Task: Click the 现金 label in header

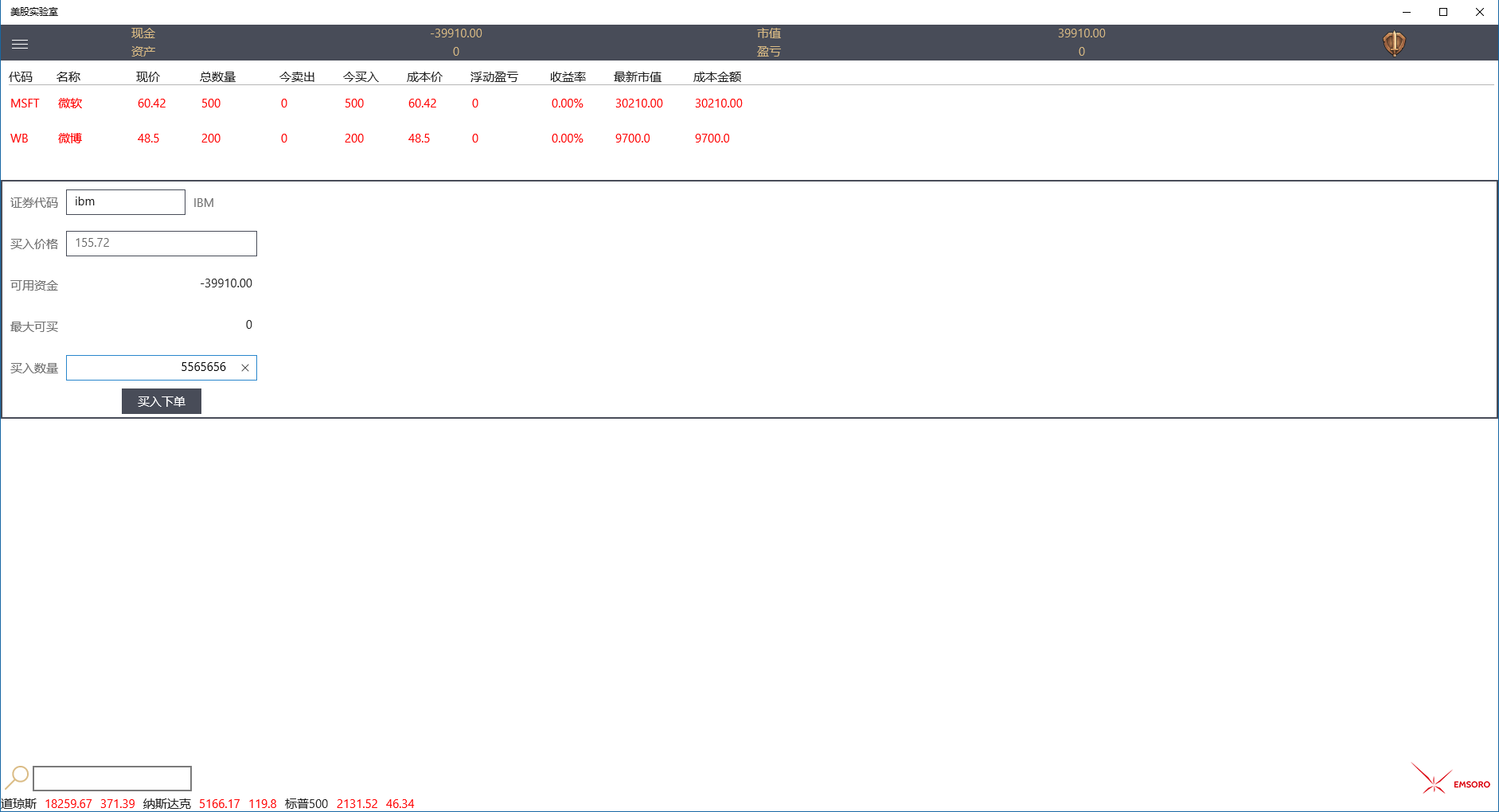Action: point(143,33)
